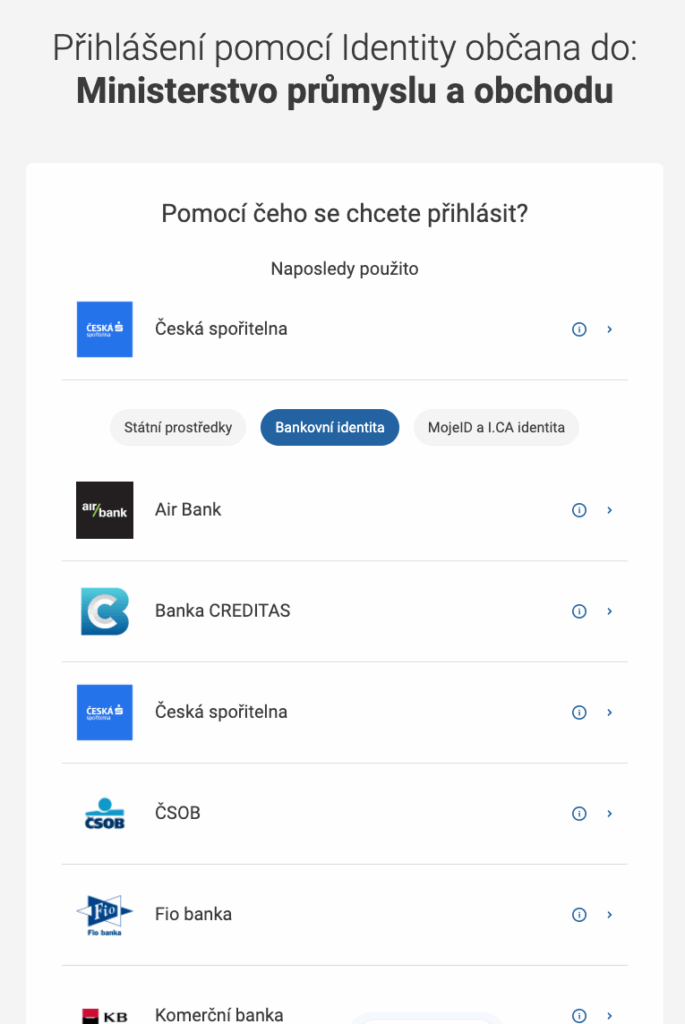685x1024 pixels.
Task: Click Česká spořitelna logo under Naposledy použito
Action: pos(104,329)
